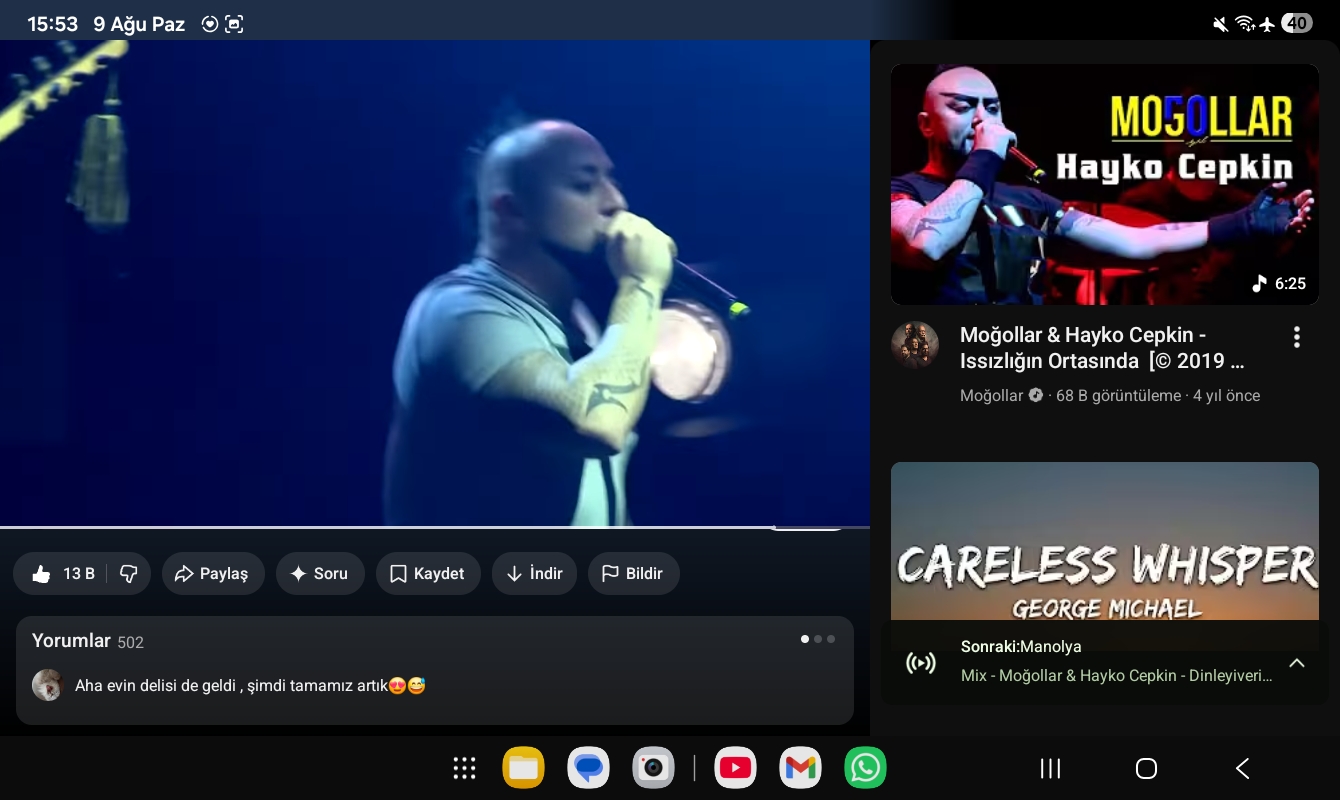1340x800 pixels.
Task: Tap the playing video of the singer
Action: coord(435,283)
